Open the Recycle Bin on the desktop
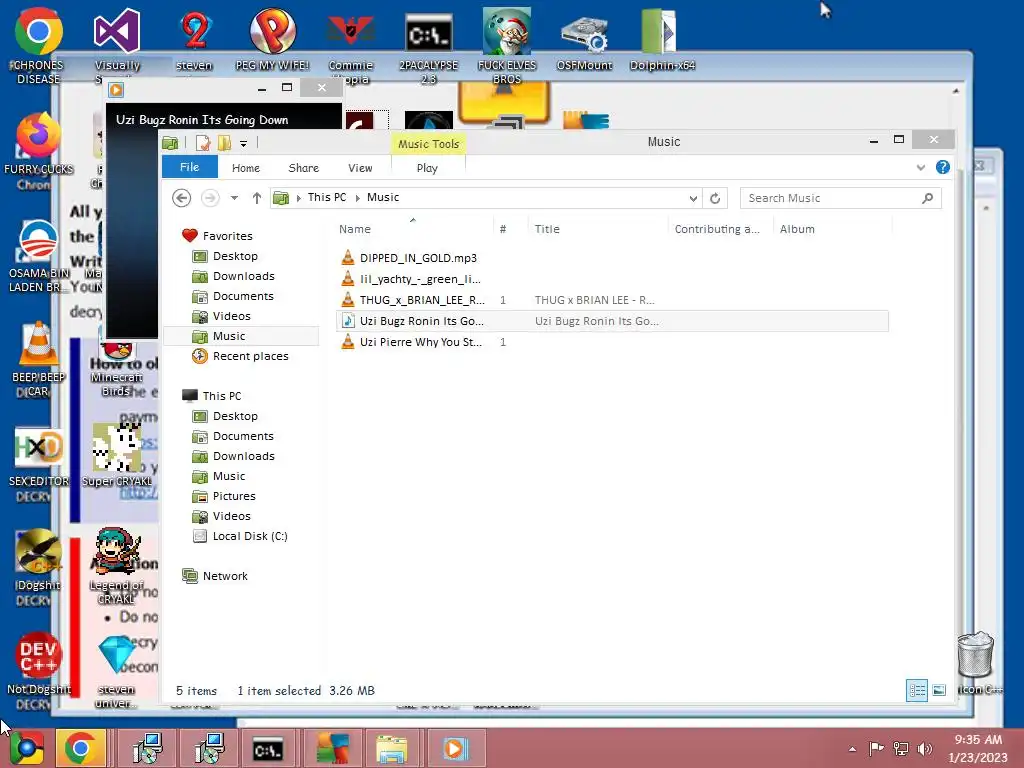This screenshot has width=1024, height=768. (x=976, y=656)
